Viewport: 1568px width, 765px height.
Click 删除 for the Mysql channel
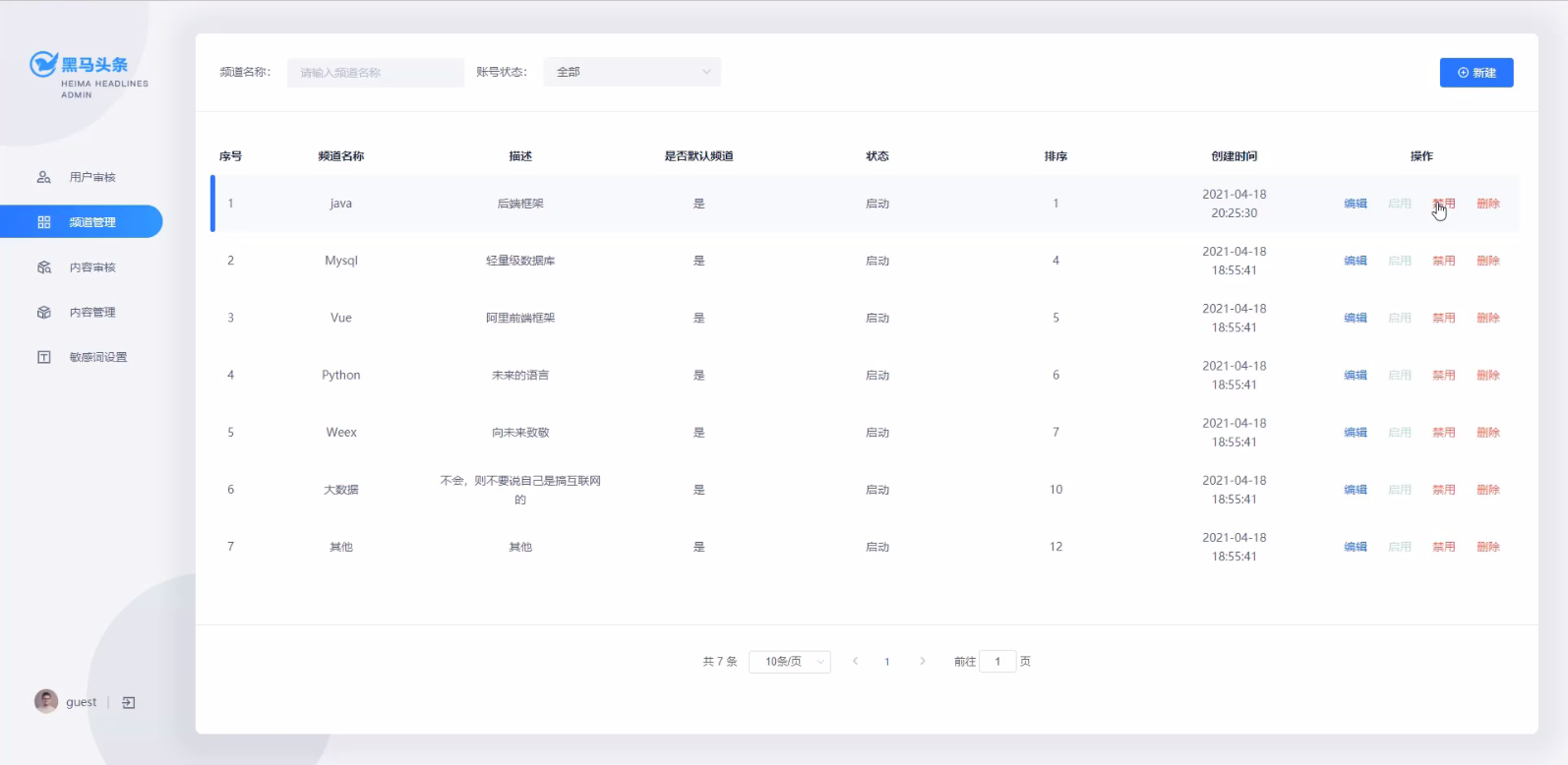[x=1488, y=261]
